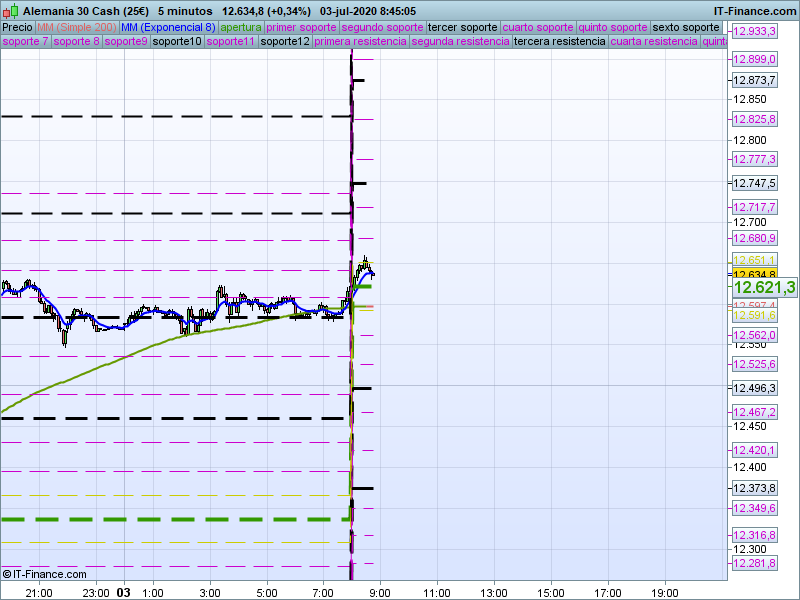Select the tercera resistencia label
This screenshot has height=600, width=800.
click(559, 42)
